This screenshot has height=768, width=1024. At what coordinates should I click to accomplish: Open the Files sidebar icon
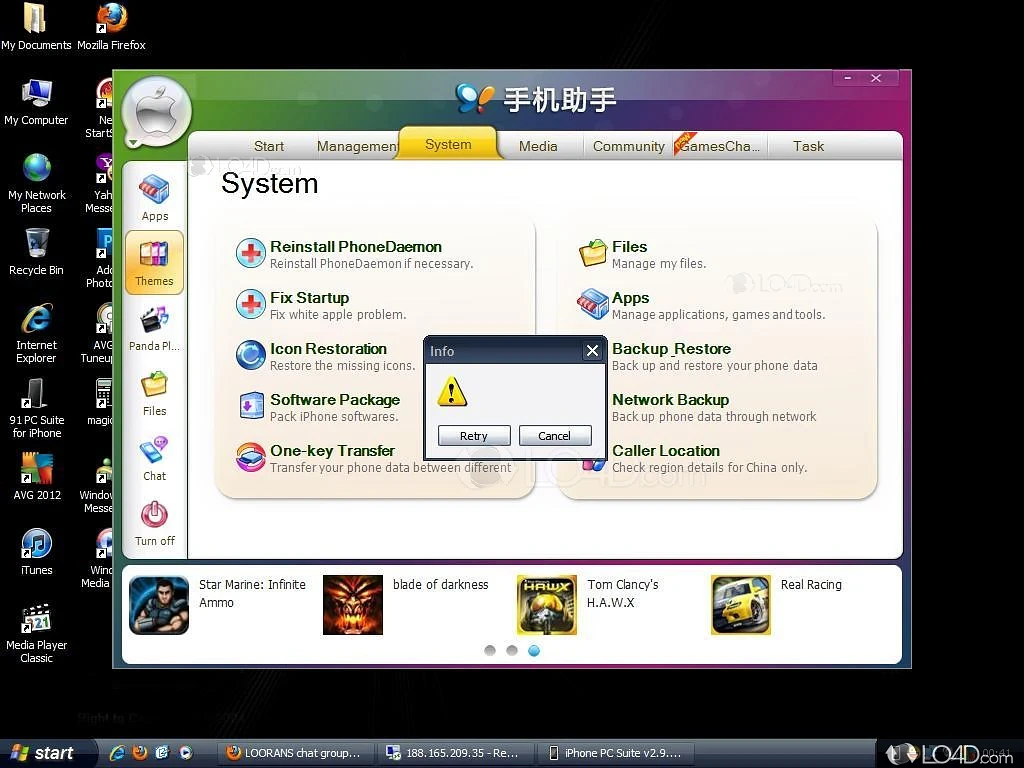pos(155,392)
